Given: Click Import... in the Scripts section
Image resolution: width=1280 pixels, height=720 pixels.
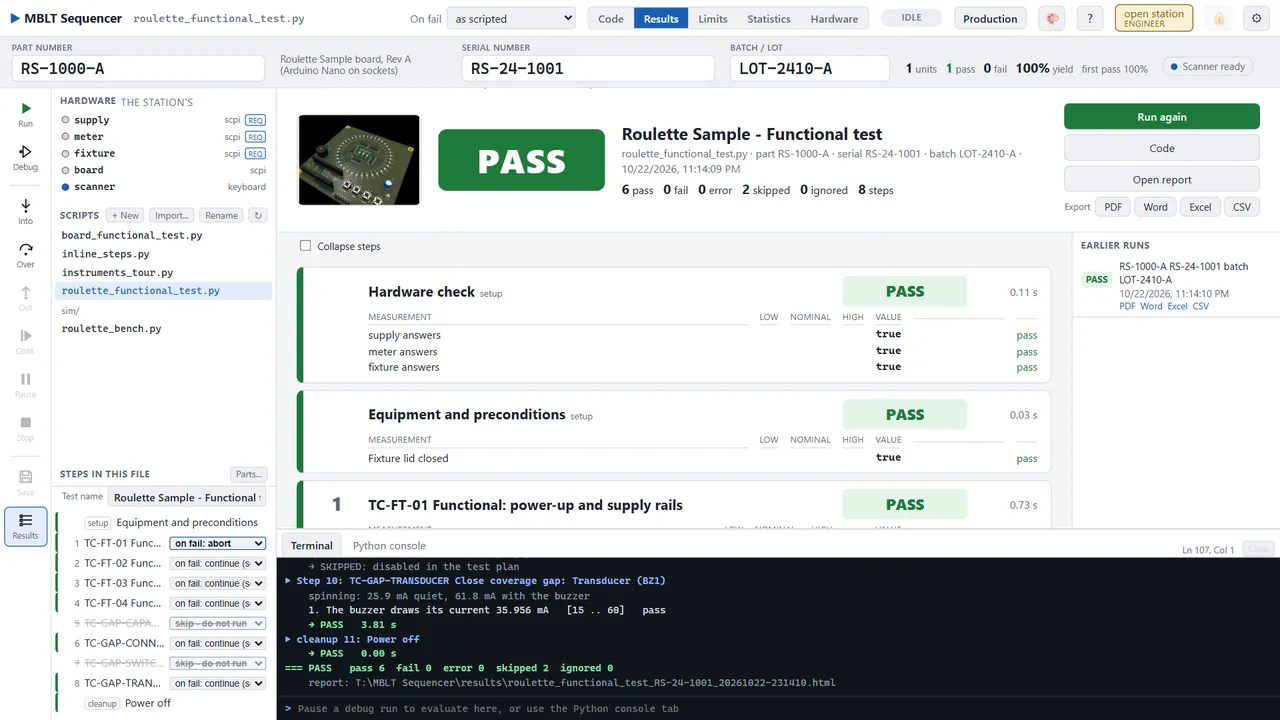Looking at the screenshot, I should 172,215.
